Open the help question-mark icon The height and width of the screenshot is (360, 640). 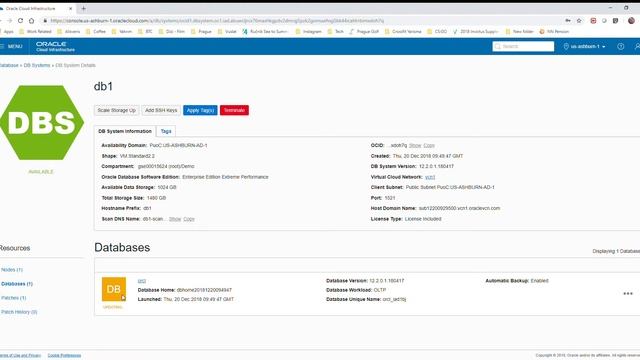(x=620, y=47)
